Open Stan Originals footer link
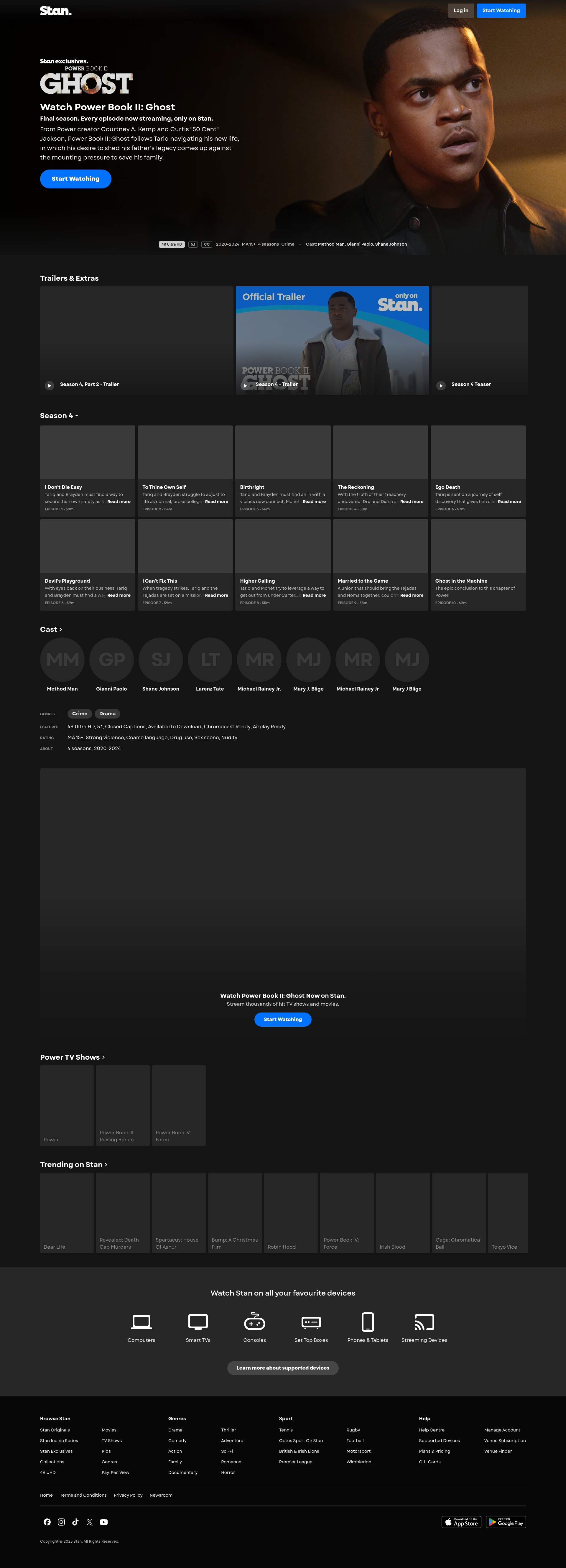The width and height of the screenshot is (566, 1568). click(55, 1430)
